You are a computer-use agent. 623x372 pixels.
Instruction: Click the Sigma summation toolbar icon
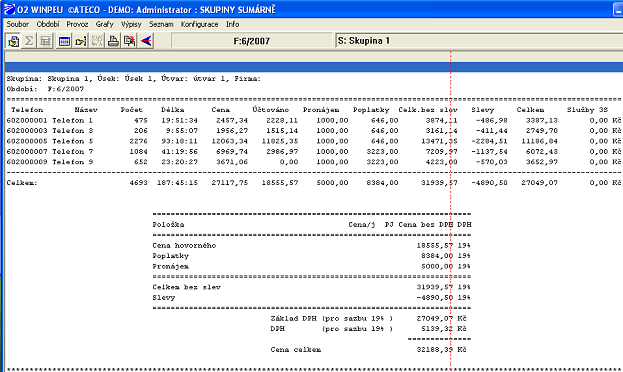click(x=29, y=41)
